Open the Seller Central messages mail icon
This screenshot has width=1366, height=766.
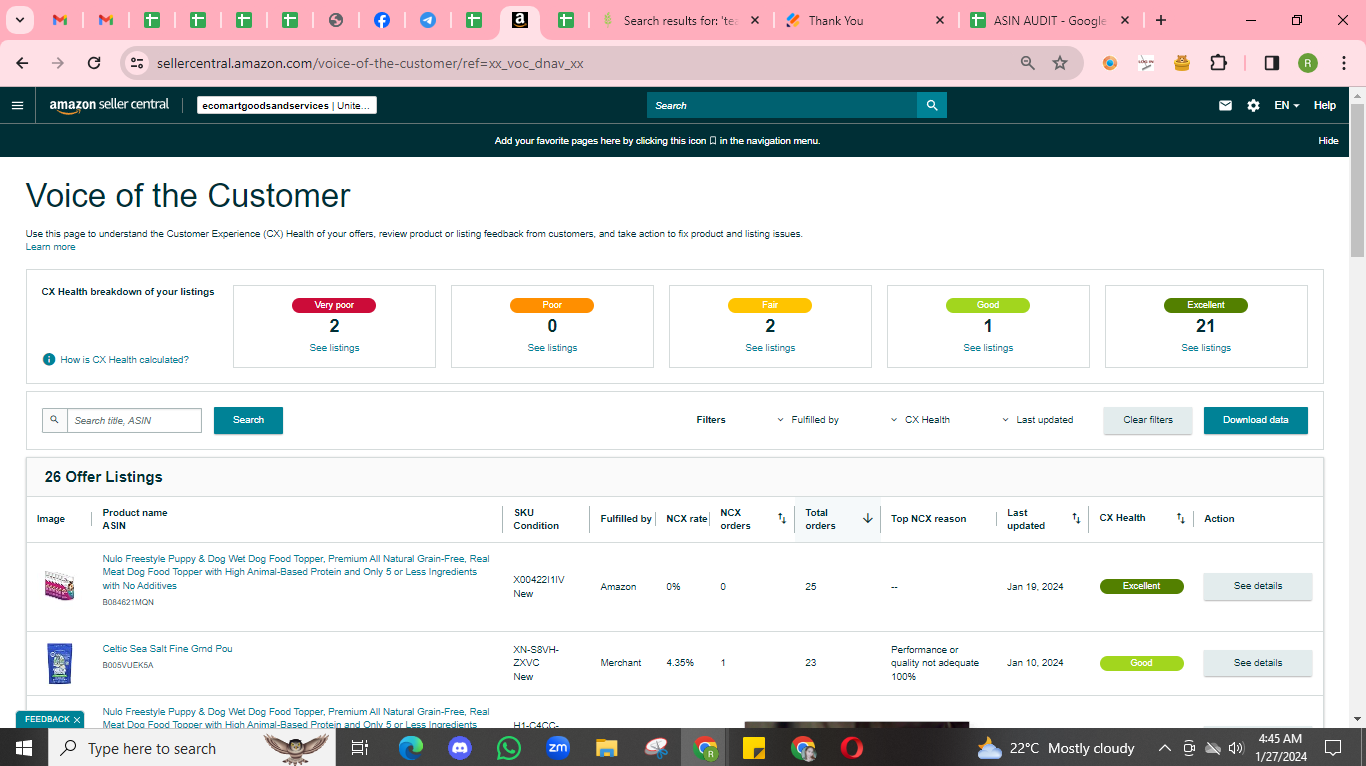coord(1225,105)
